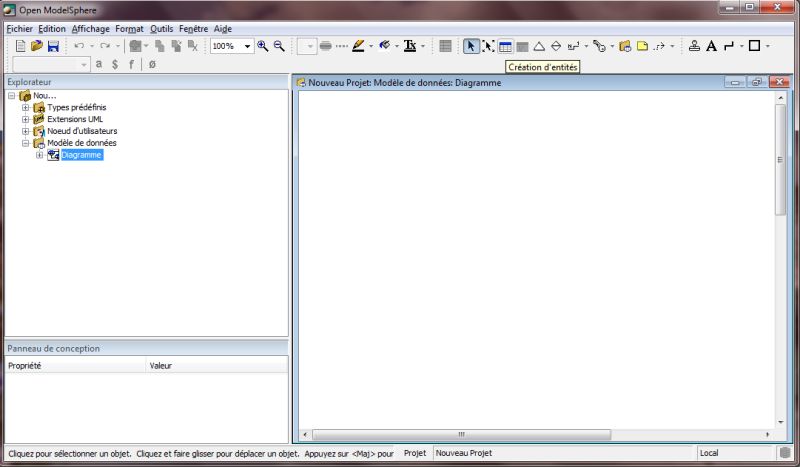Click the stamp tool icon

click(694, 46)
